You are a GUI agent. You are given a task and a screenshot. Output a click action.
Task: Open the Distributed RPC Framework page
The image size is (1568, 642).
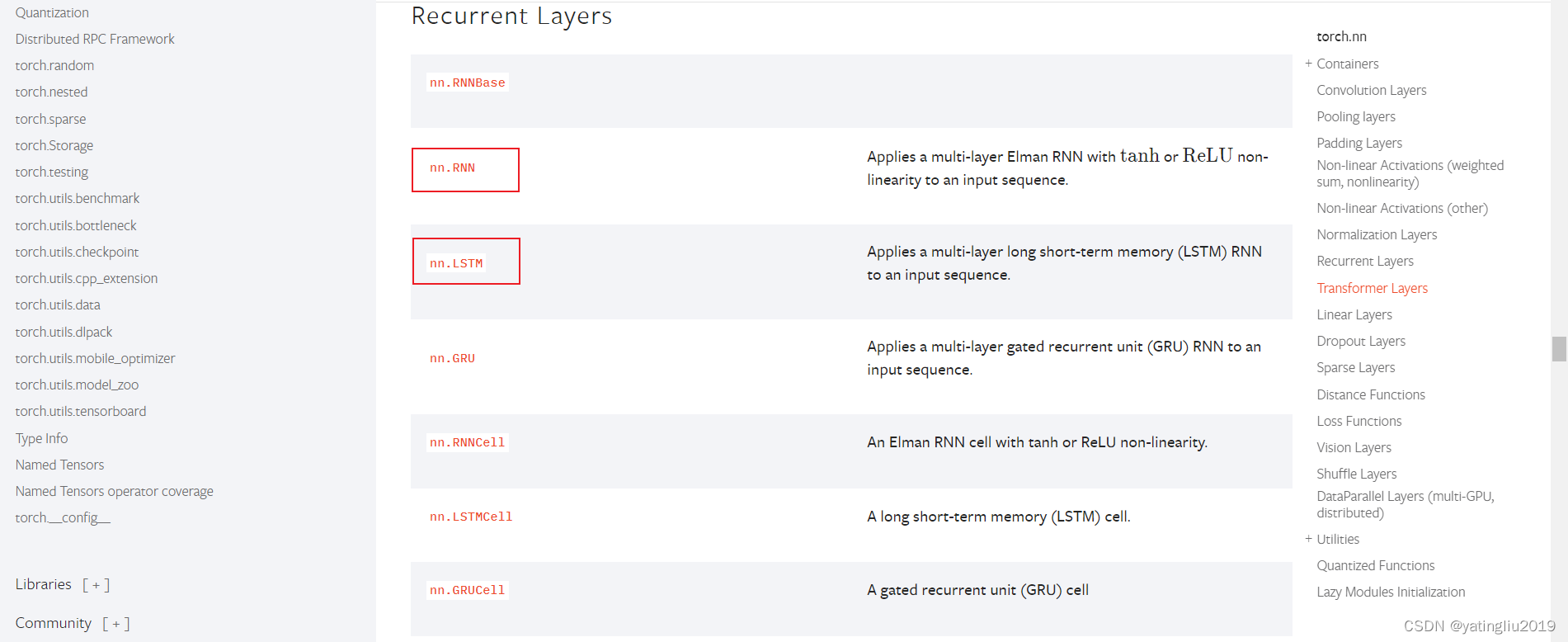click(x=94, y=39)
